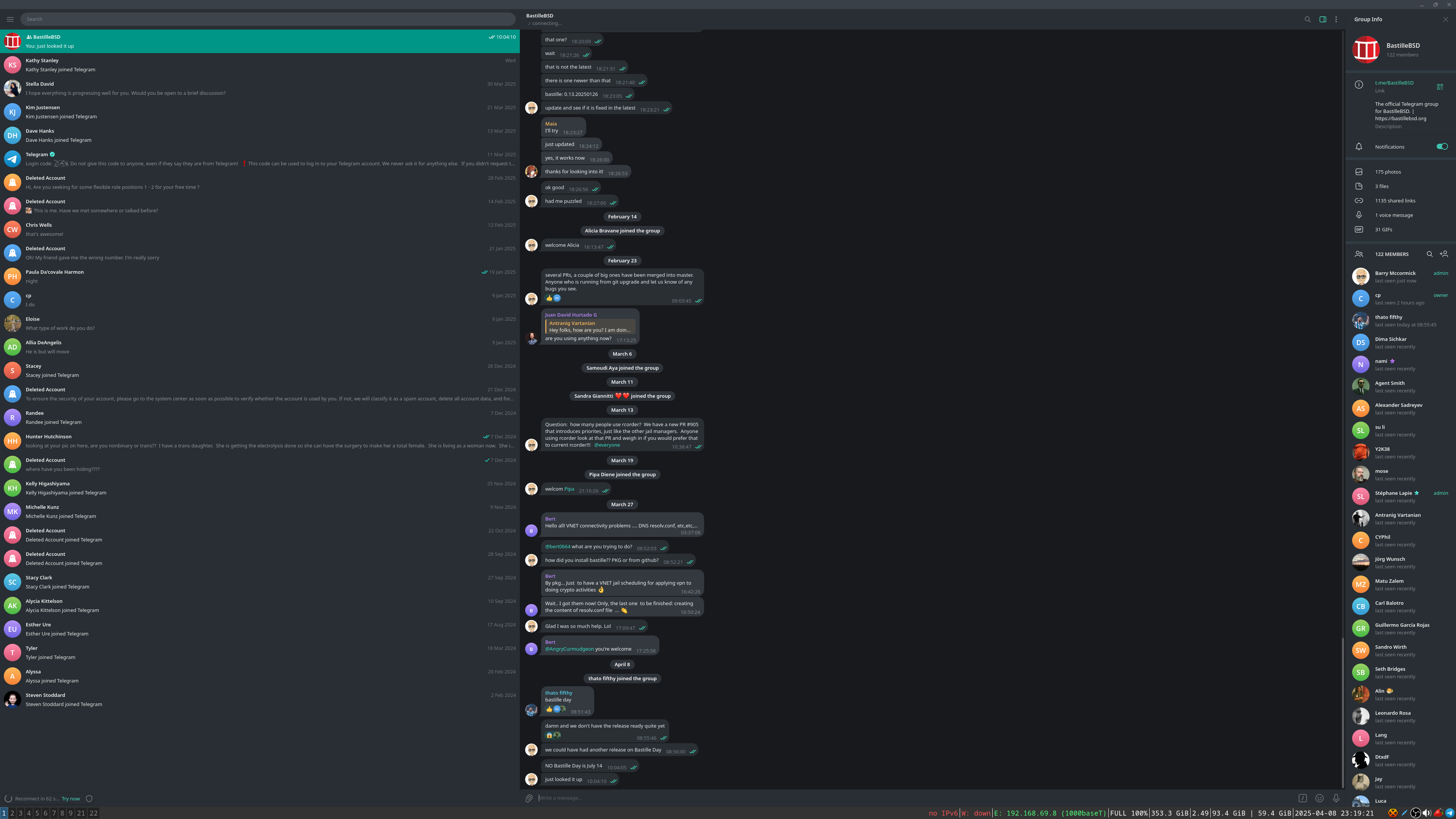Click thumbs-up reaction on bastille day message
The width and height of the screenshot is (1456, 819).
click(x=549, y=709)
